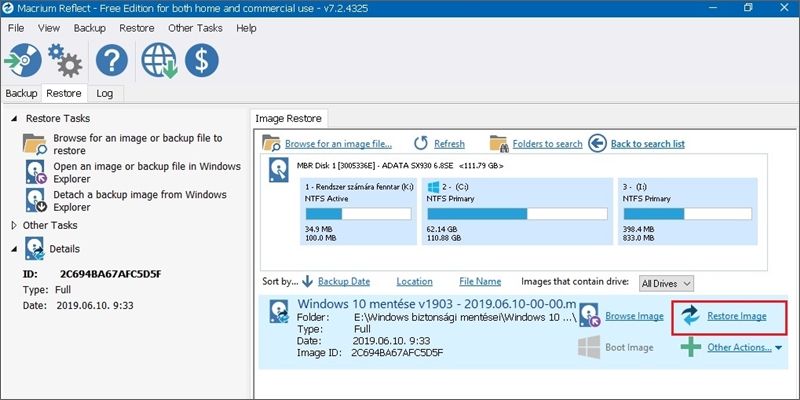Open the All Drives dropdown
The image size is (800, 400).
(666, 284)
